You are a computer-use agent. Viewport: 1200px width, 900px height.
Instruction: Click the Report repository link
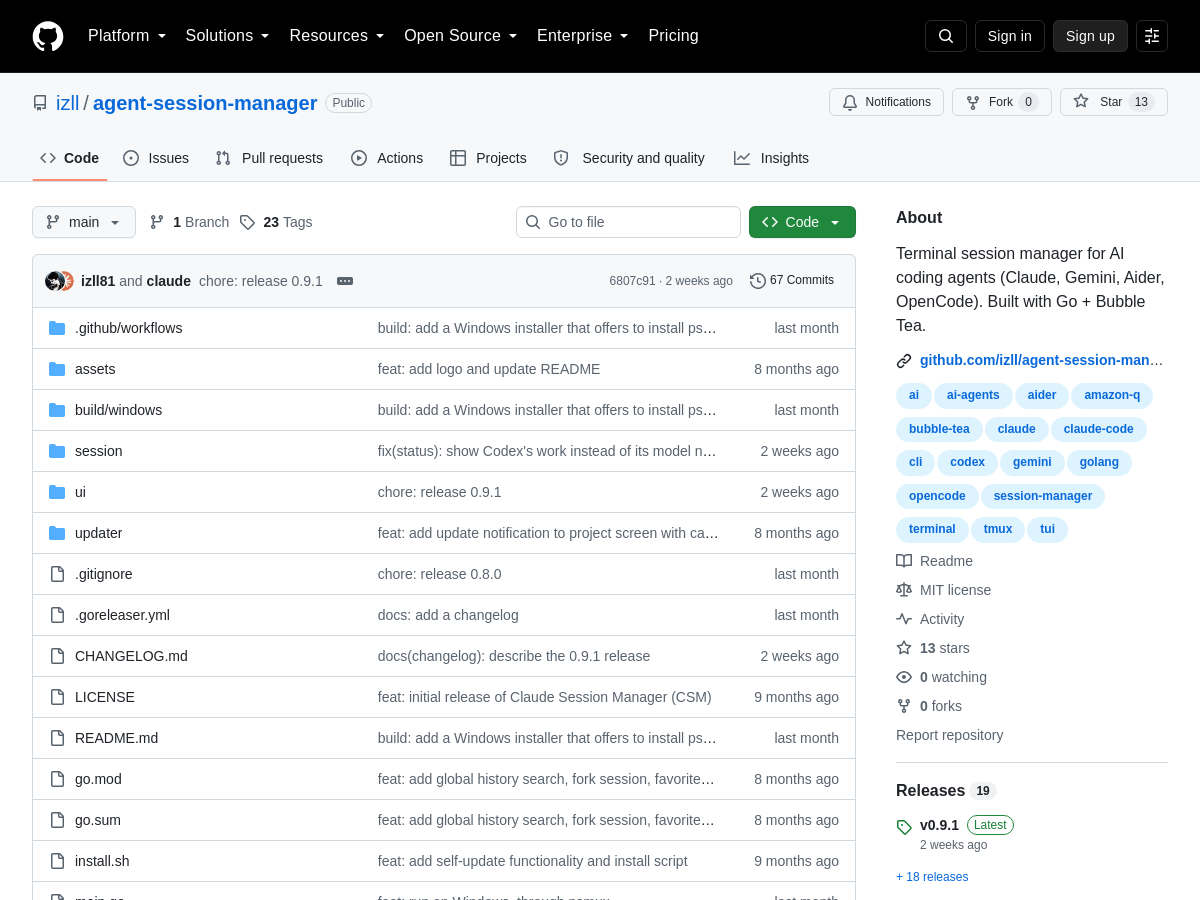tap(949, 735)
